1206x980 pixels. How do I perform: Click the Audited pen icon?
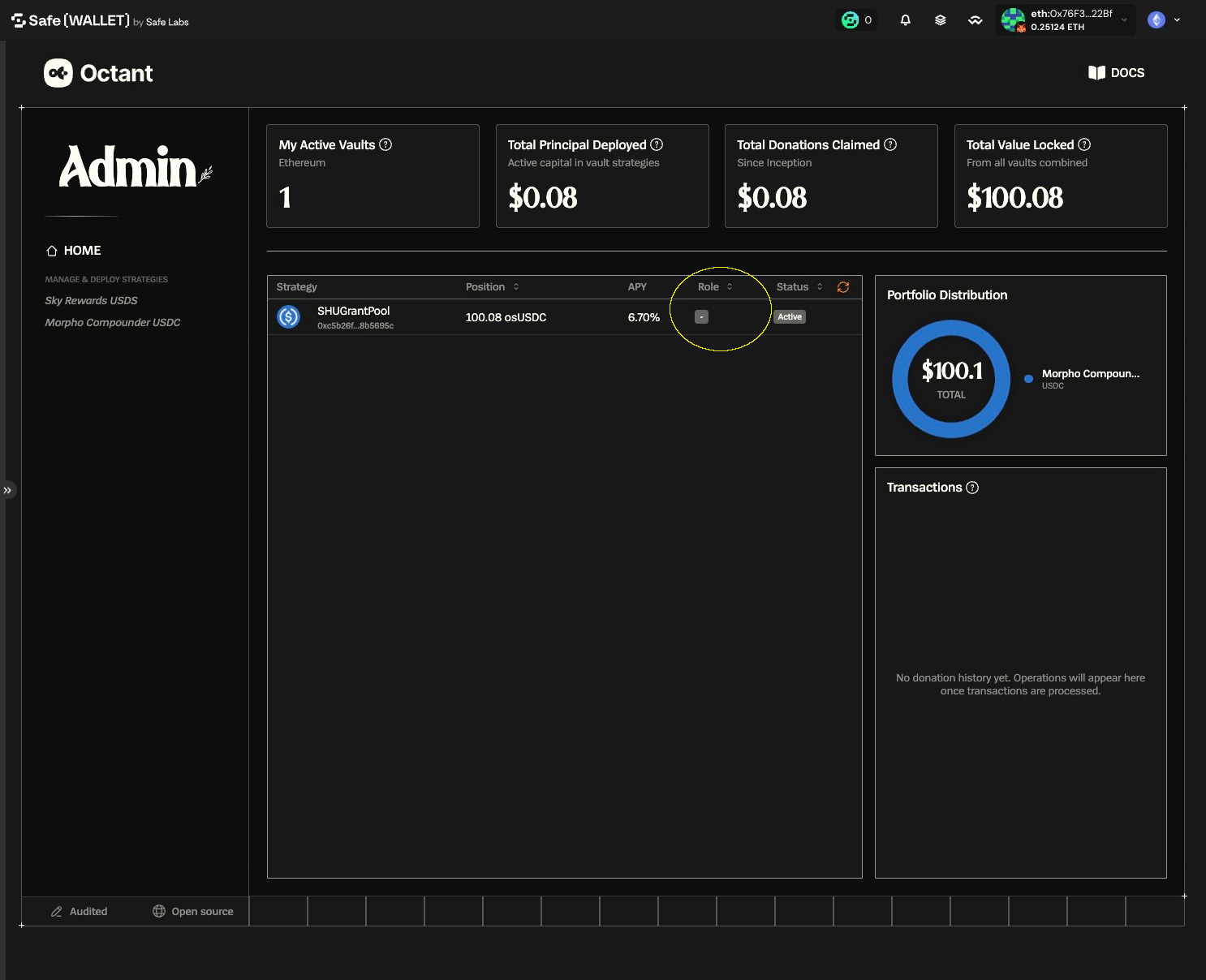click(57, 911)
